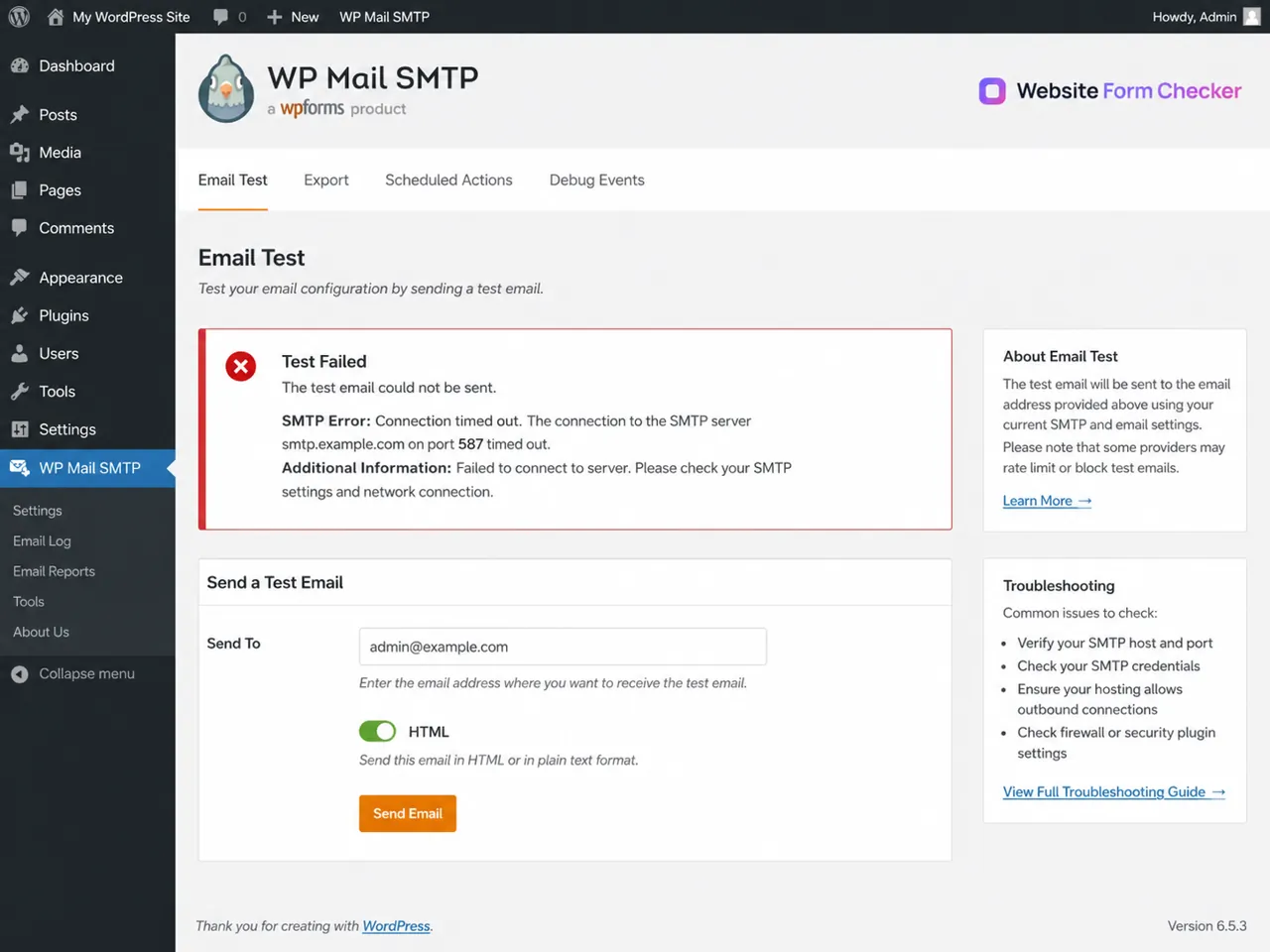Click the 'Send a Test Email' heading
Screen dimensions: 1270x952
[x=275, y=583]
